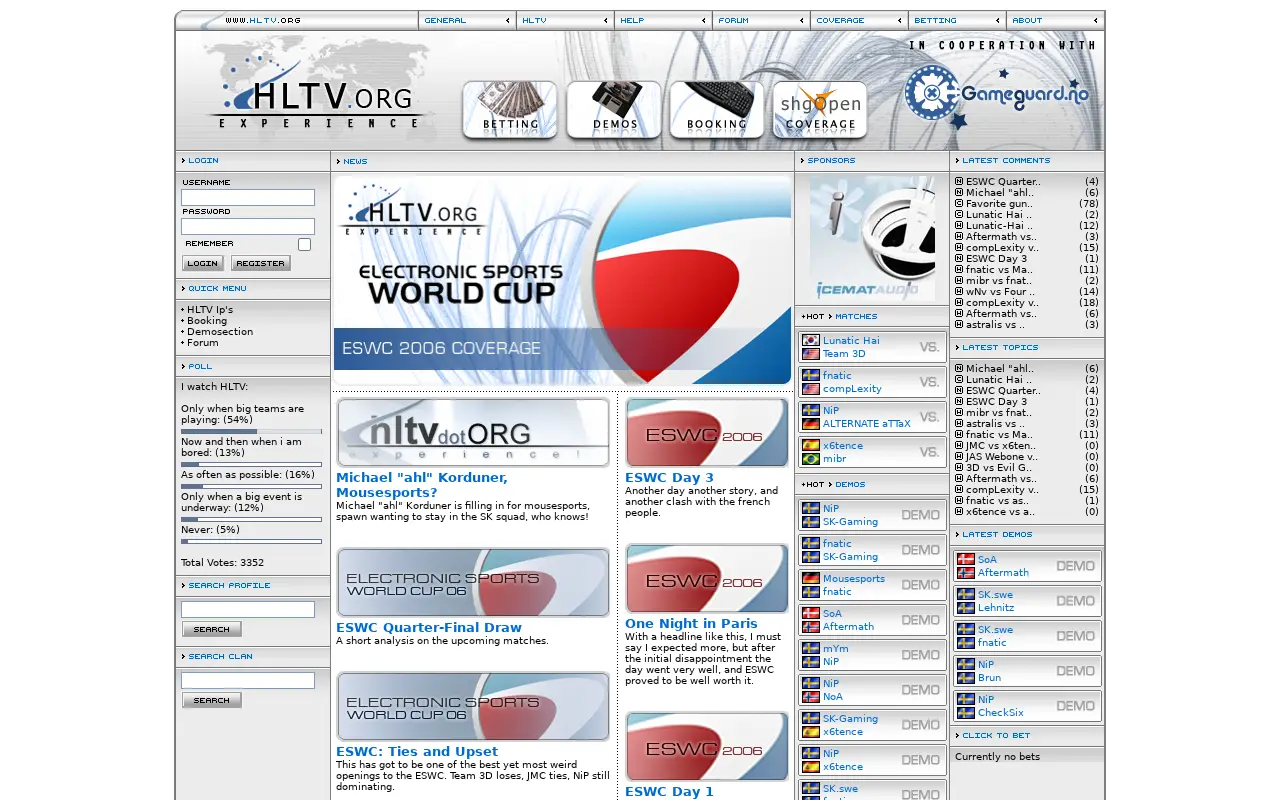Click South Korea flag next to Lunatic Hai
The image size is (1280, 800).
point(811,340)
